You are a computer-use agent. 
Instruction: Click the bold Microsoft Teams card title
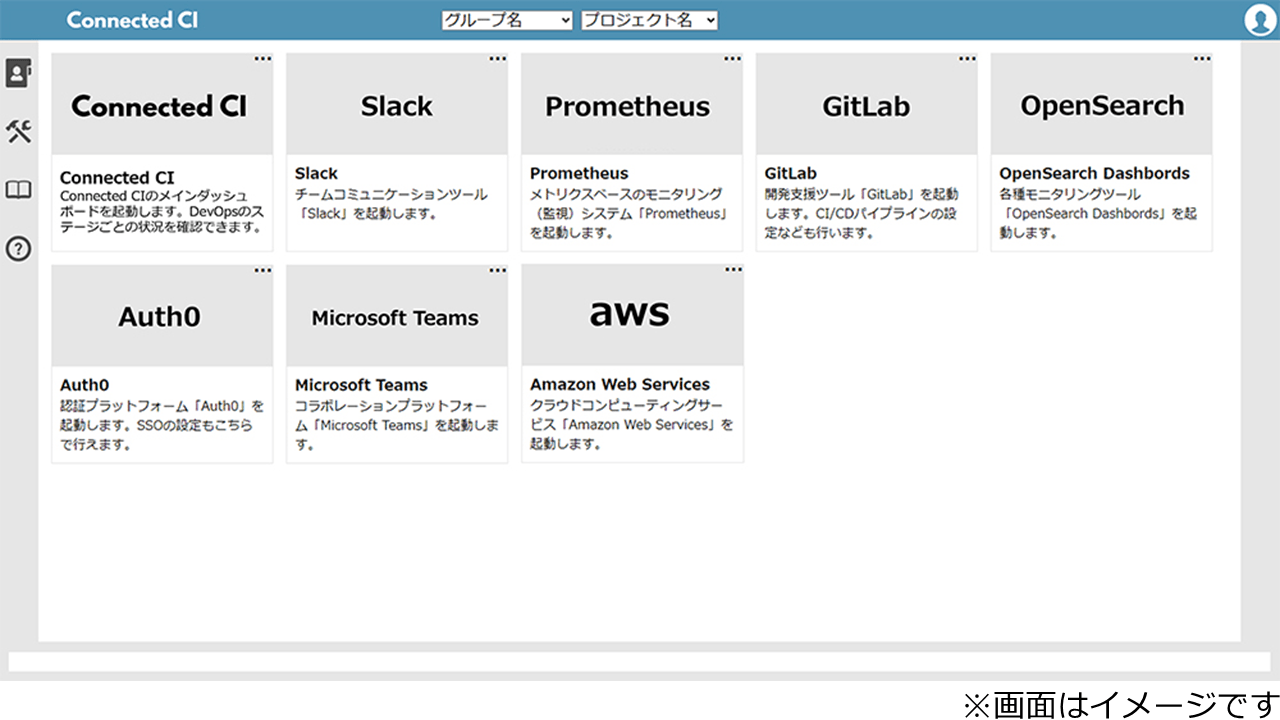[x=361, y=385]
